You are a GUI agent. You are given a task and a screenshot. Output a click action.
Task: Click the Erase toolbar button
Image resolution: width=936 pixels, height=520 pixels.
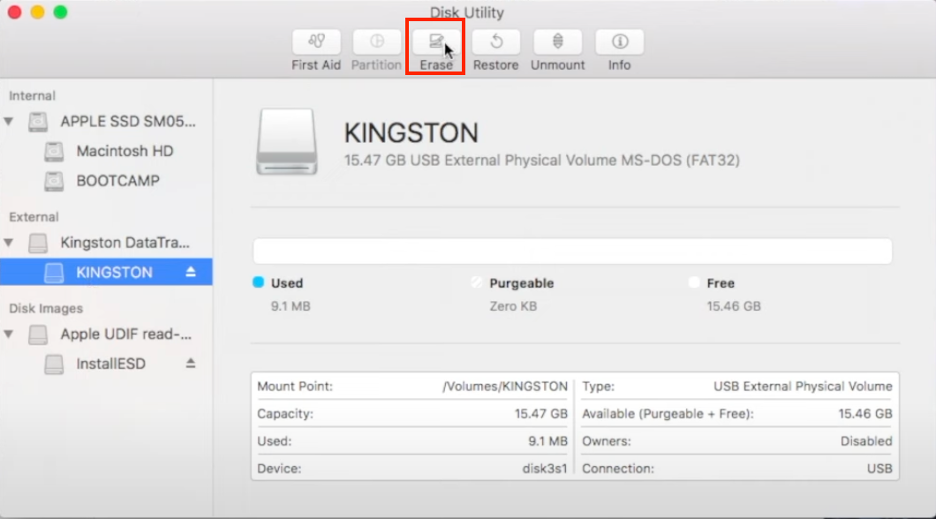coord(436,42)
